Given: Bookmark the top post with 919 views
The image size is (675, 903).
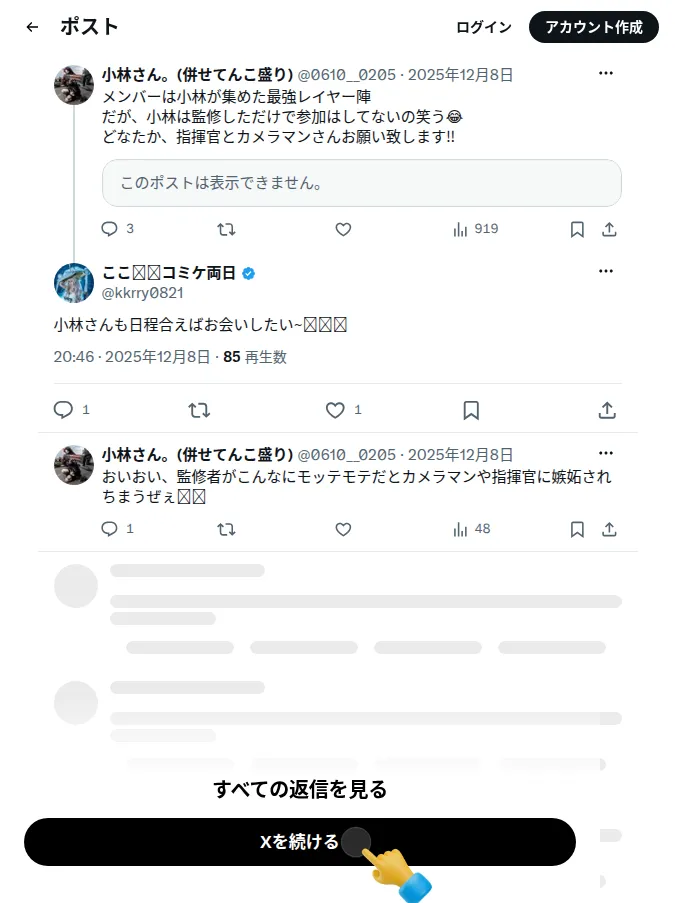Looking at the screenshot, I should 577,230.
